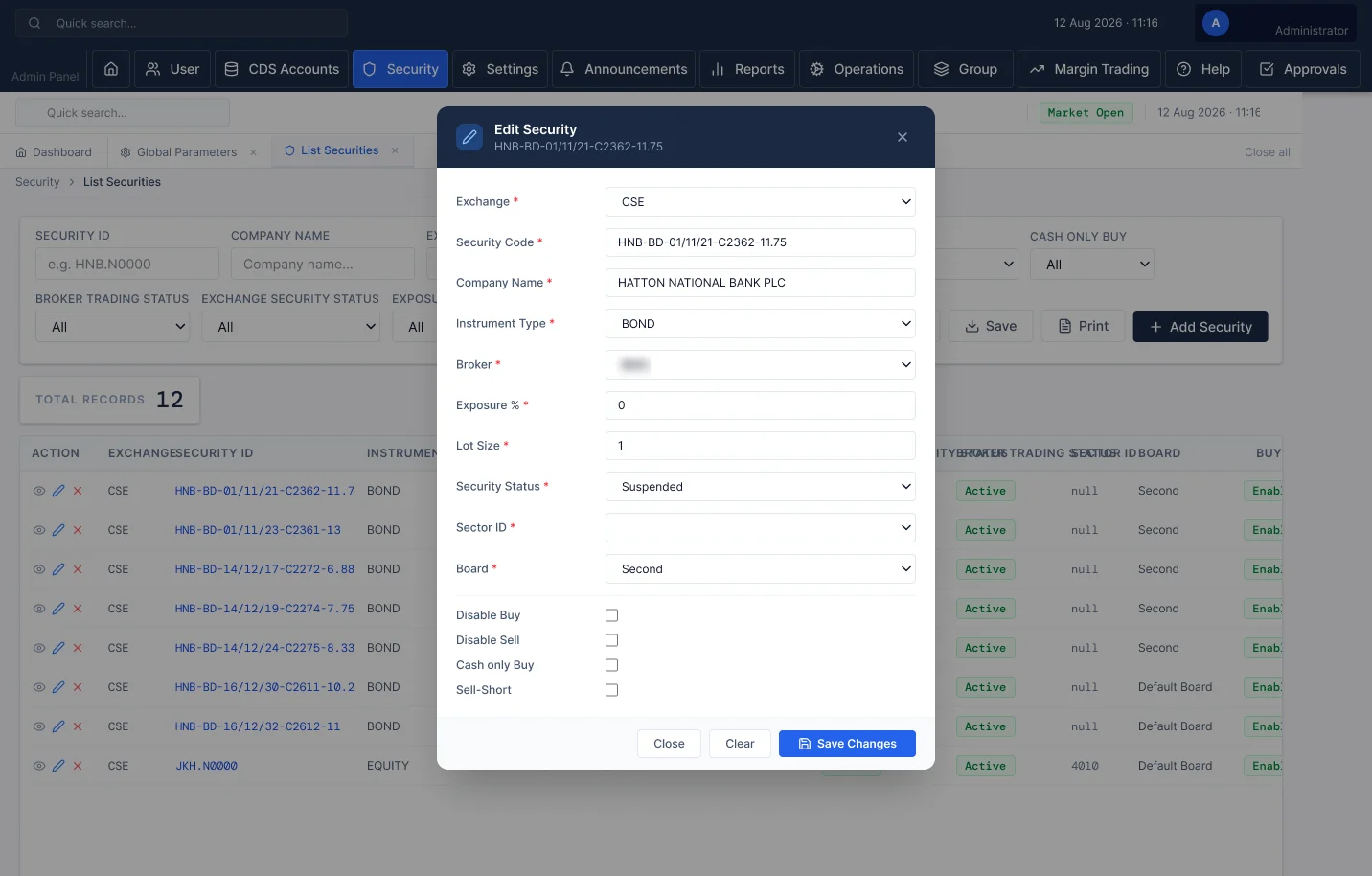1372x876 pixels.
Task: Open the CDS Accounts menu
Action: (x=282, y=69)
